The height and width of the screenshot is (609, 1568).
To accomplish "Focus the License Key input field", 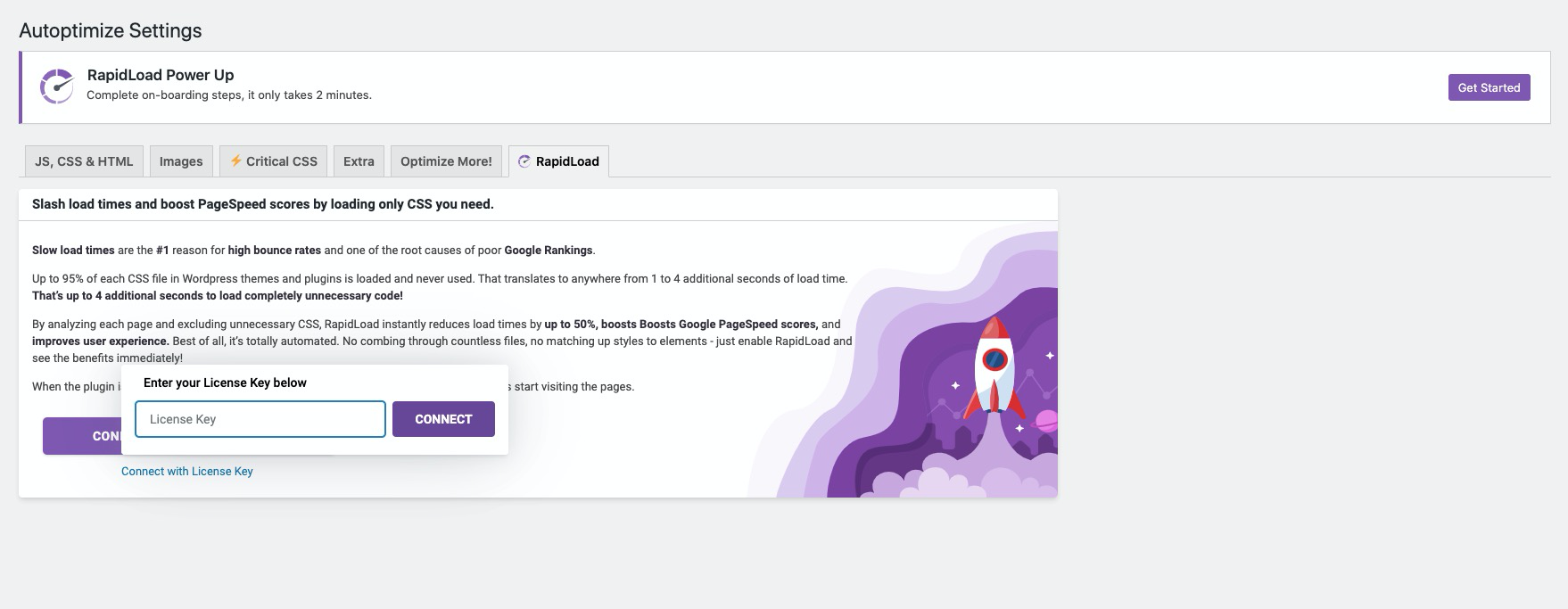I will click(260, 419).
